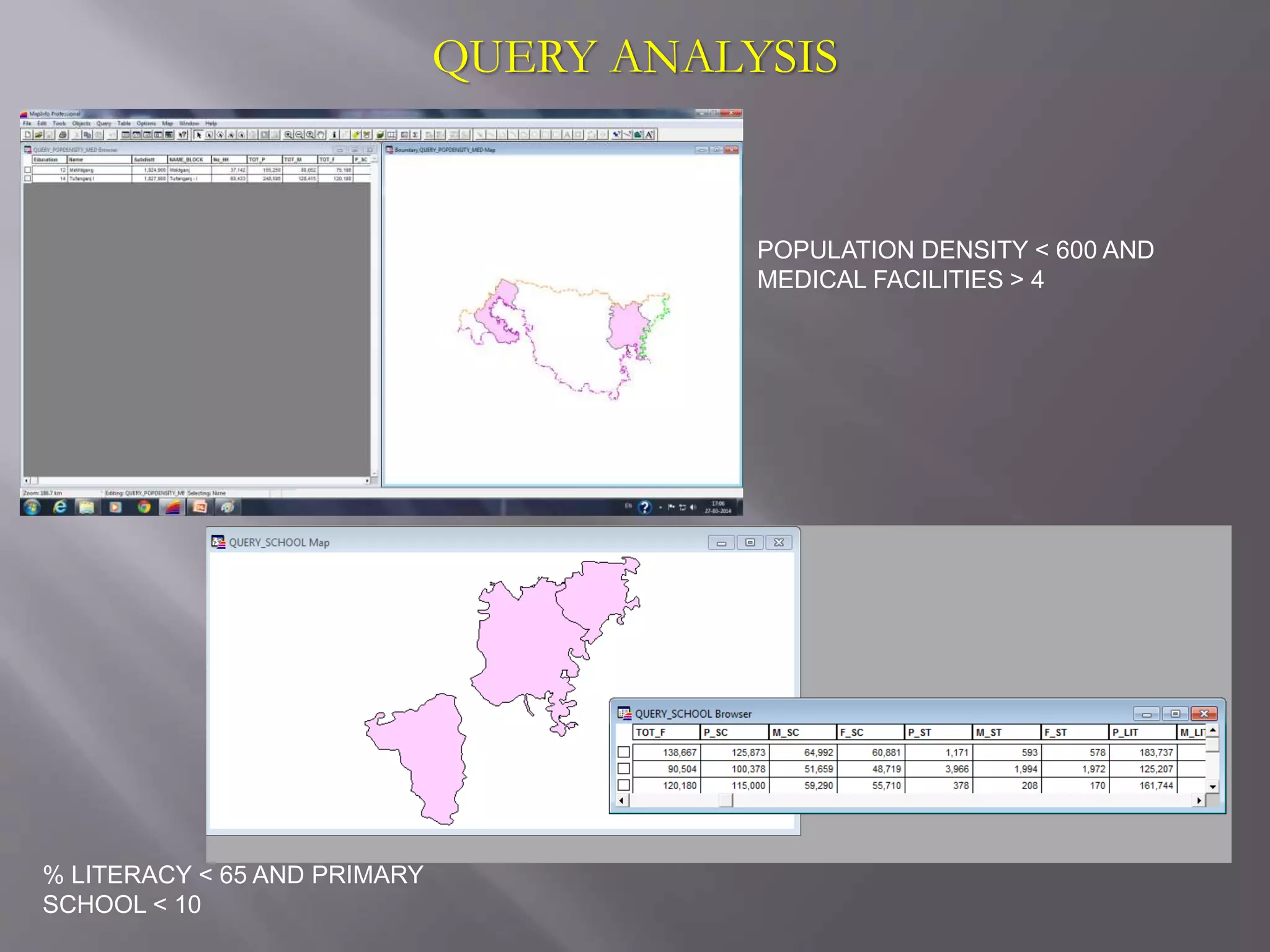Screen dimensions: 1270x952
Task: Click the Open Table folder icon
Action: [38, 134]
